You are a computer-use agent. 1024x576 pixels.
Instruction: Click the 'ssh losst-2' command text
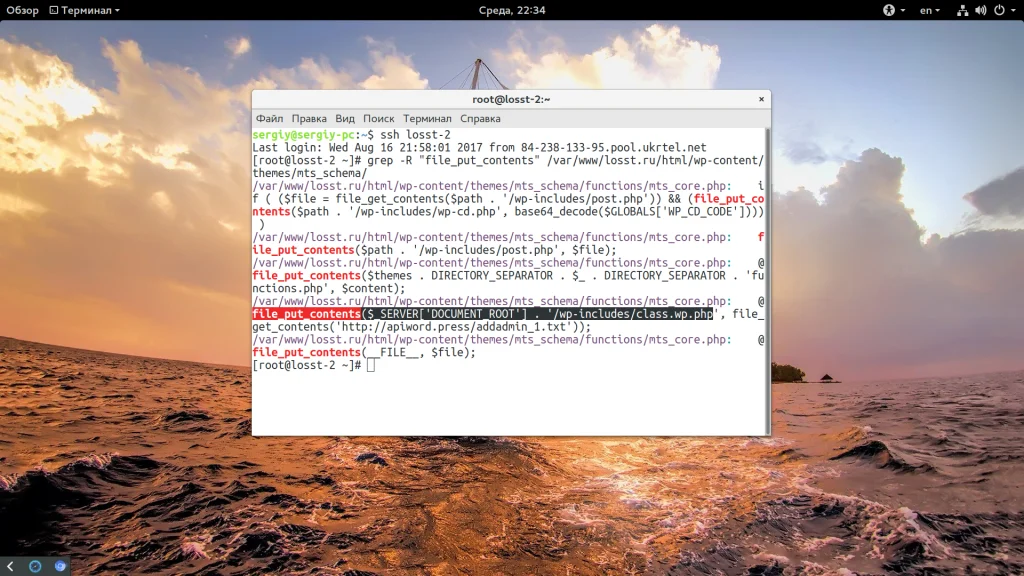[x=415, y=135]
